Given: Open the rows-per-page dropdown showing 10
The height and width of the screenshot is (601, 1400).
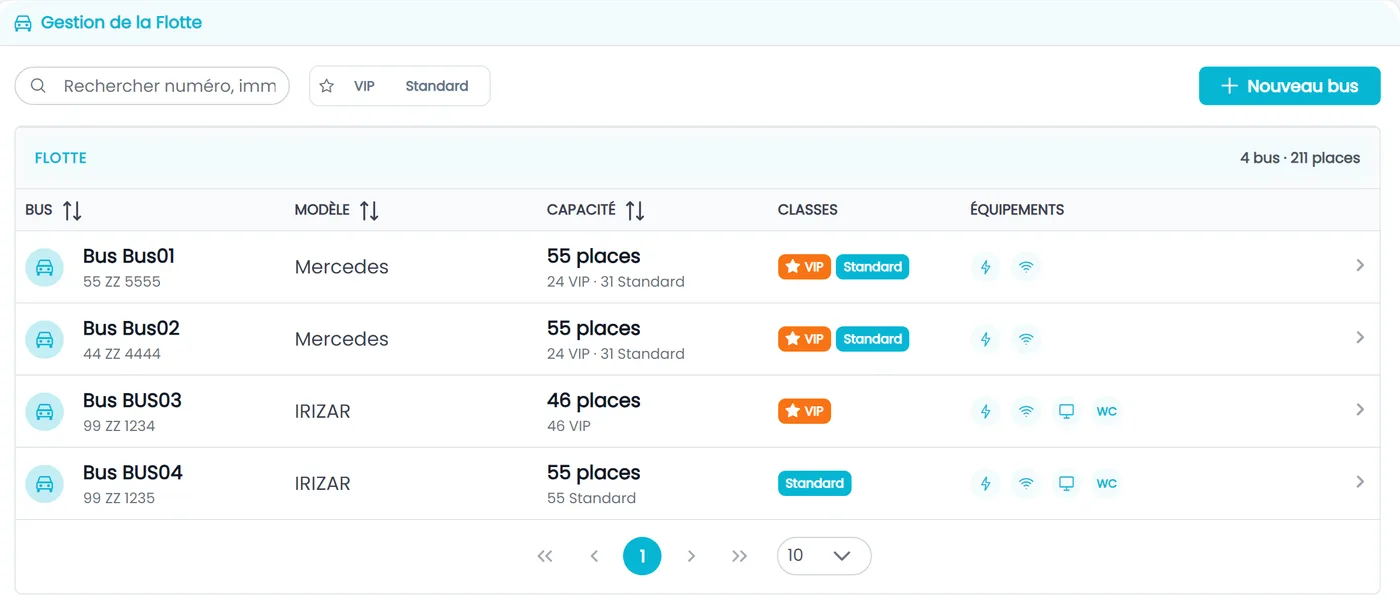Looking at the screenshot, I should [x=824, y=556].
